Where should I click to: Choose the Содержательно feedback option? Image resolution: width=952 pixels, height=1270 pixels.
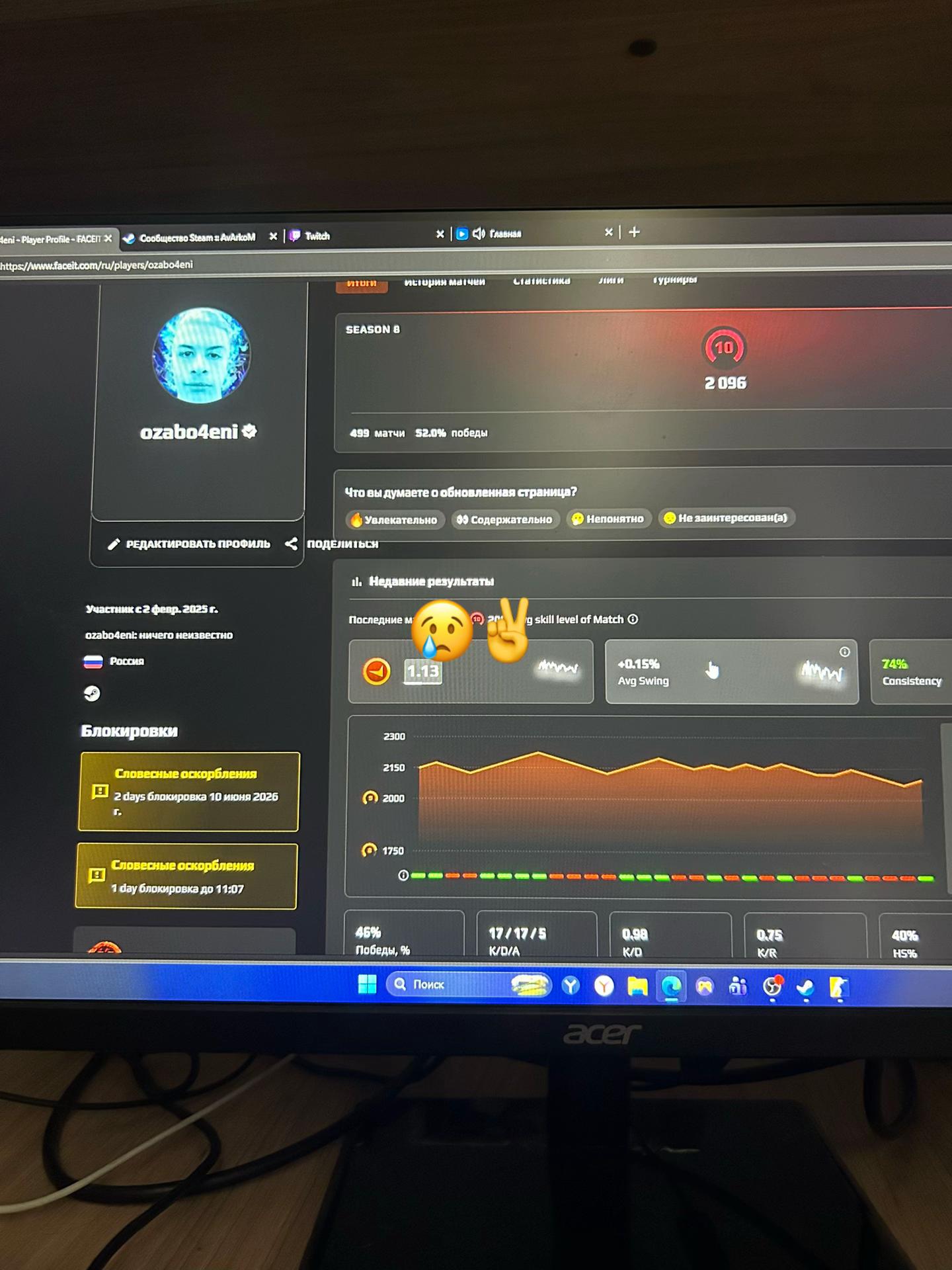(x=505, y=519)
